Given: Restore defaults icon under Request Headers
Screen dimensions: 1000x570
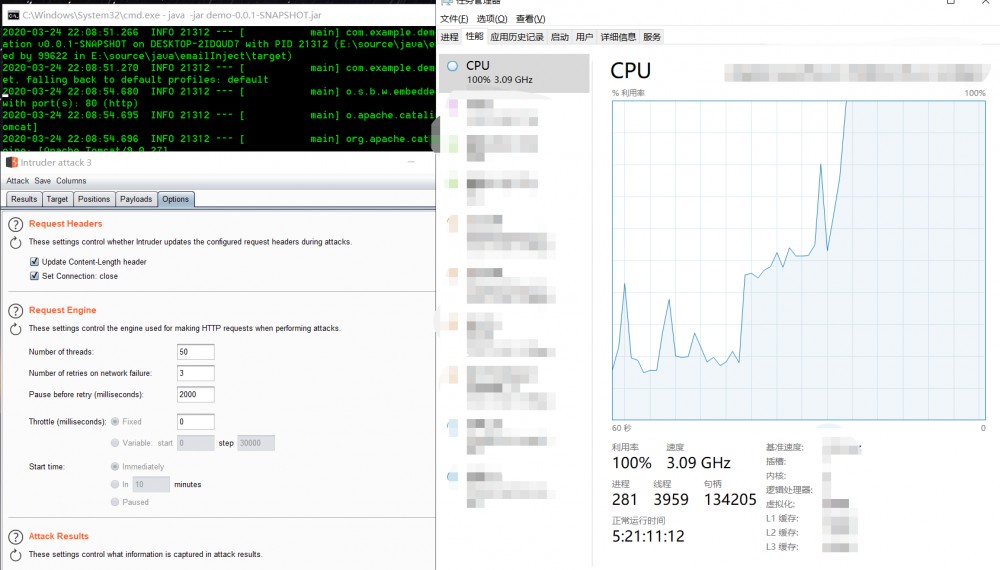Looking at the screenshot, I should coord(15,243).
